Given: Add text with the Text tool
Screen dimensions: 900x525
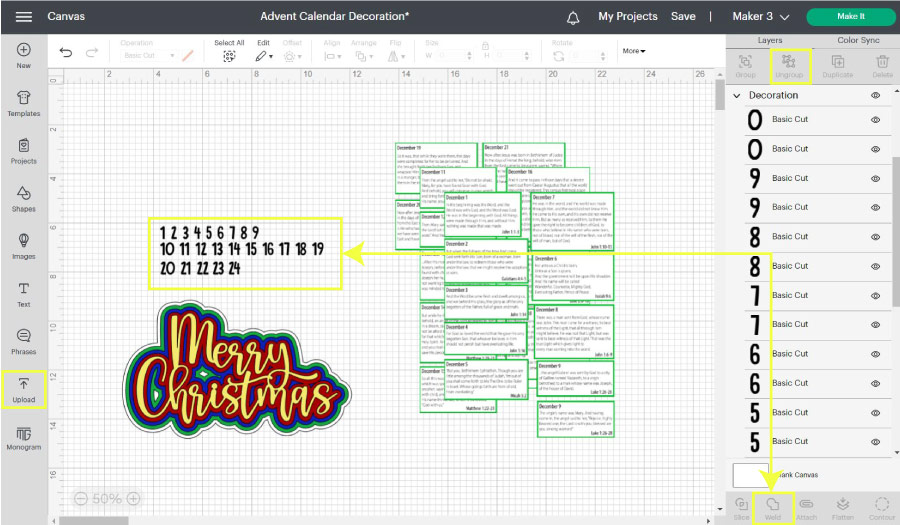Looking at the screenshot, I should [24, 293].
